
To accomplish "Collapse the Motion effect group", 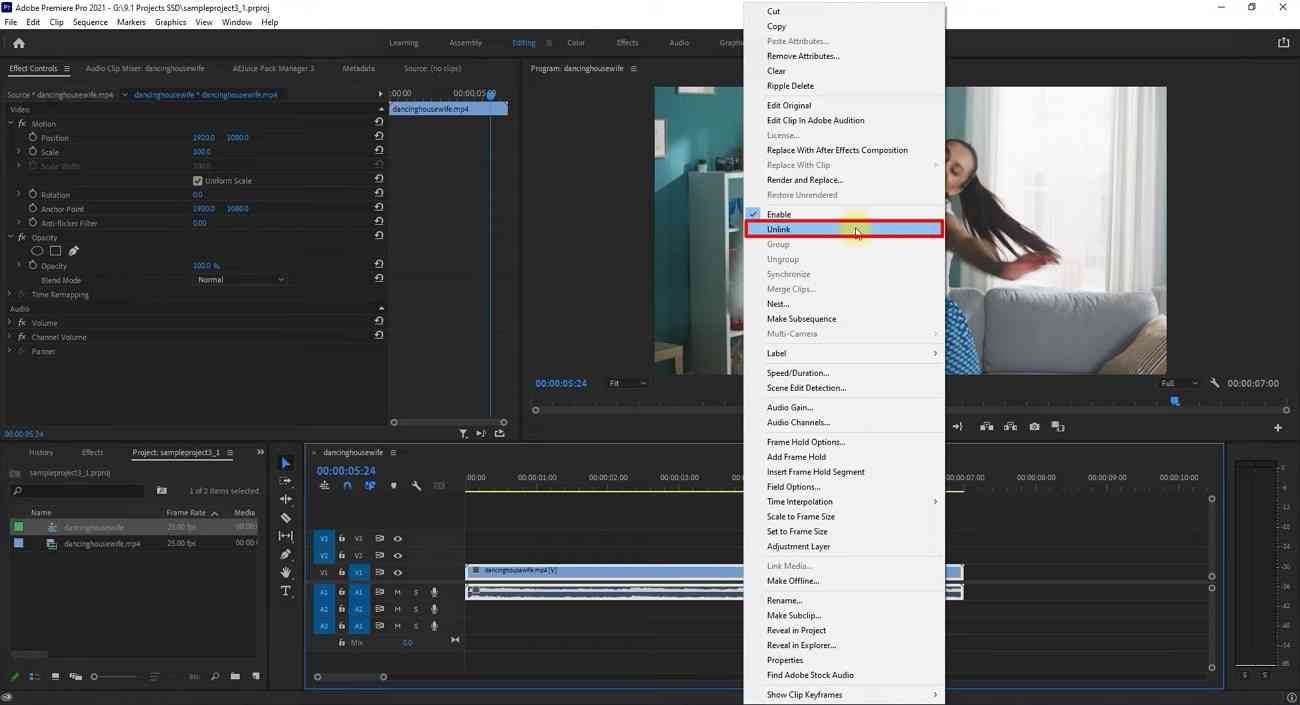I will [10, 123].
